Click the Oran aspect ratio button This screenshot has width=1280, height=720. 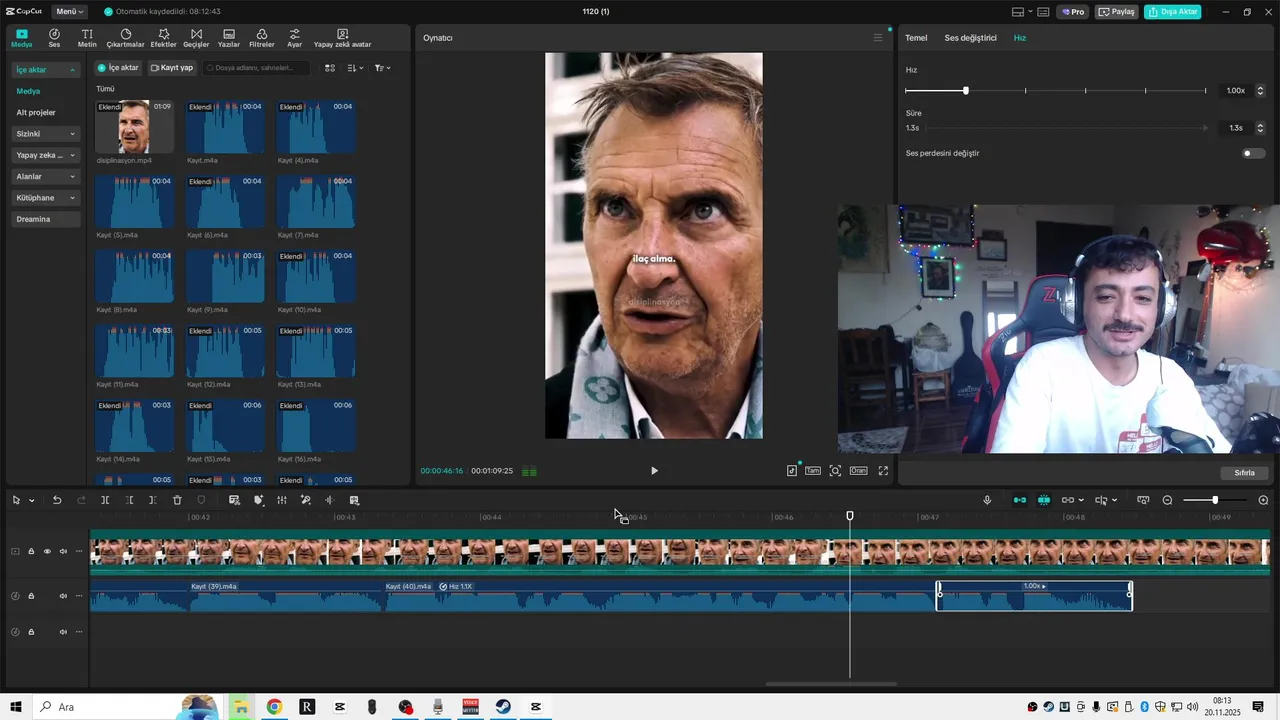point(858,471)
